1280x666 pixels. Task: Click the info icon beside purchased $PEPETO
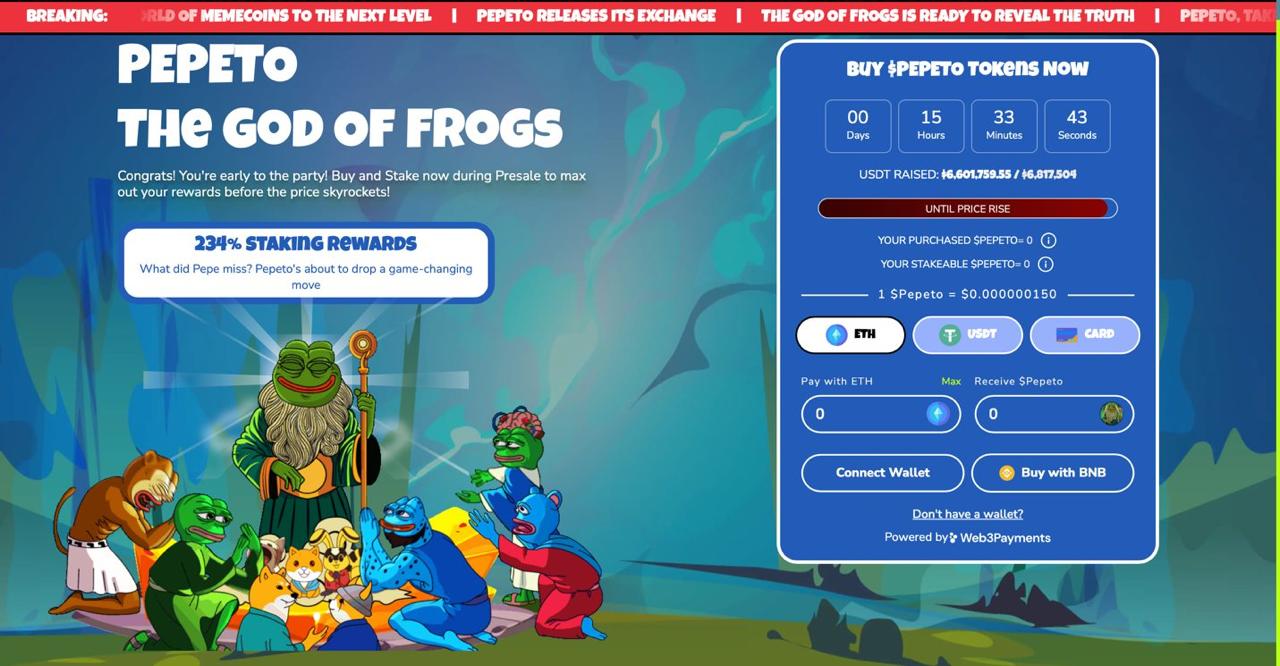1048,240
